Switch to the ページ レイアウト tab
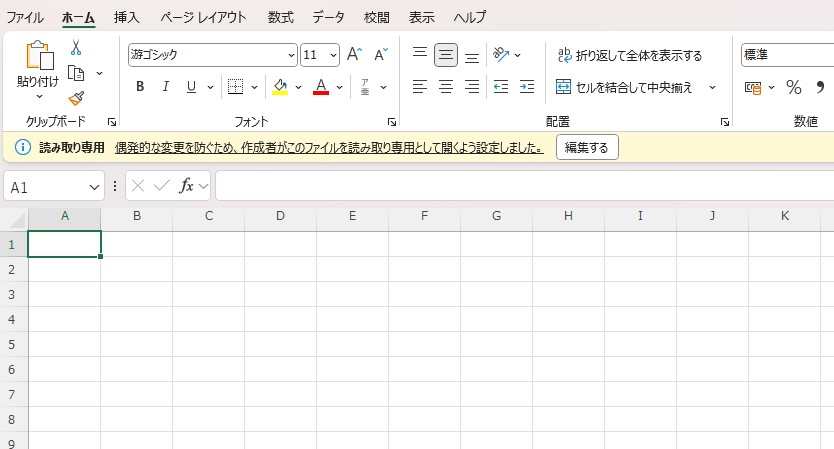Image resolution: width=834 pixels, height=449 pixels. (x=204, y=18)
